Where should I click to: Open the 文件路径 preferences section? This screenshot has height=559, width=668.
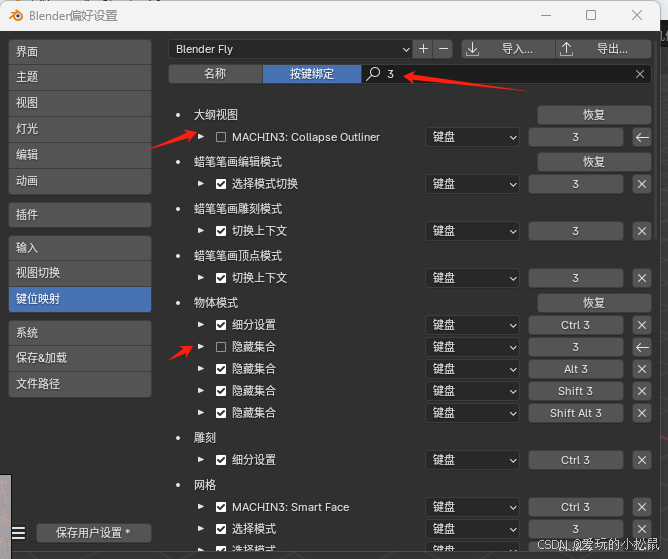pos(80,384)
